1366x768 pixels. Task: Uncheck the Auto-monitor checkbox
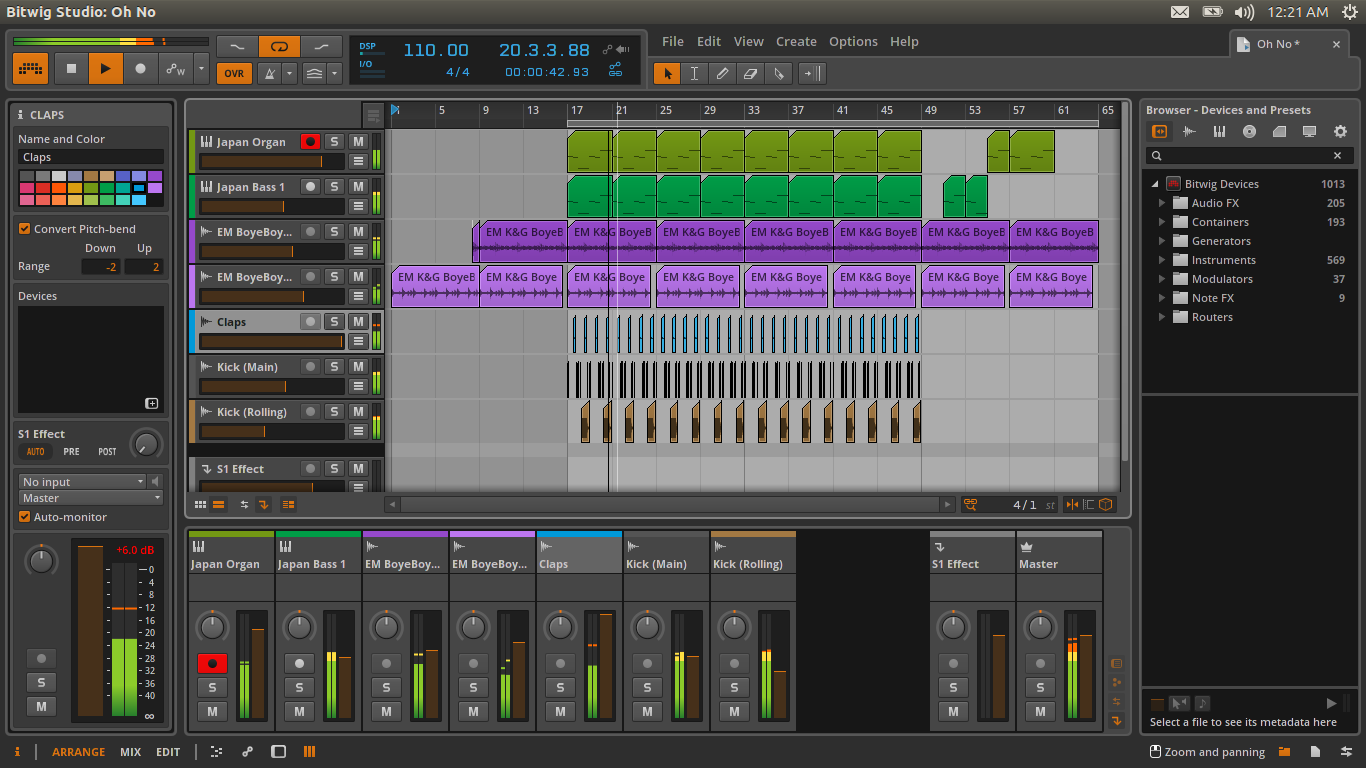point(25,517)
